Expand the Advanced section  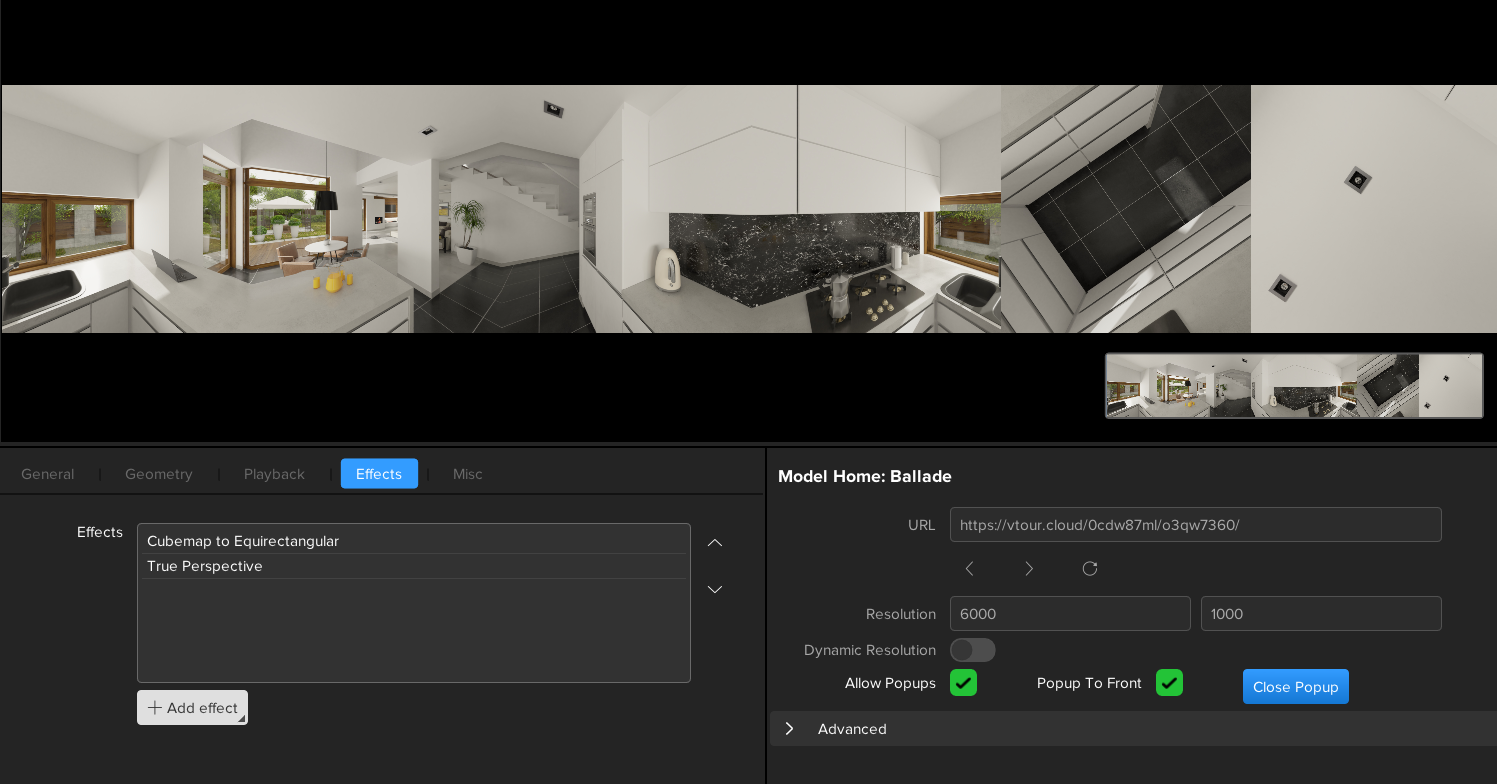(x=790, y=729)
